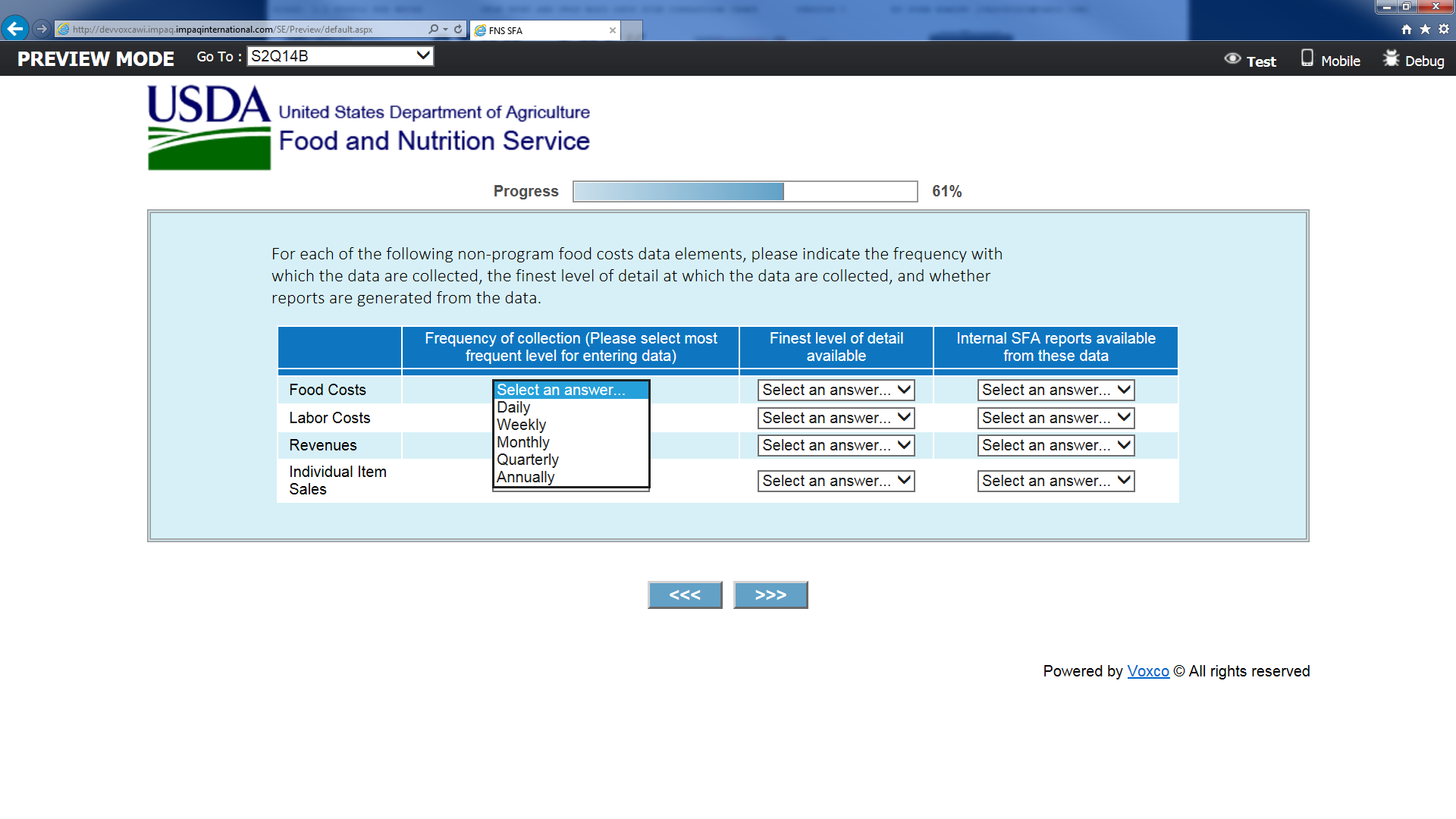1456x819 pixels.
Task: Open the Go To S2Q14B dropdown
Action: click(x=340, y=56)
